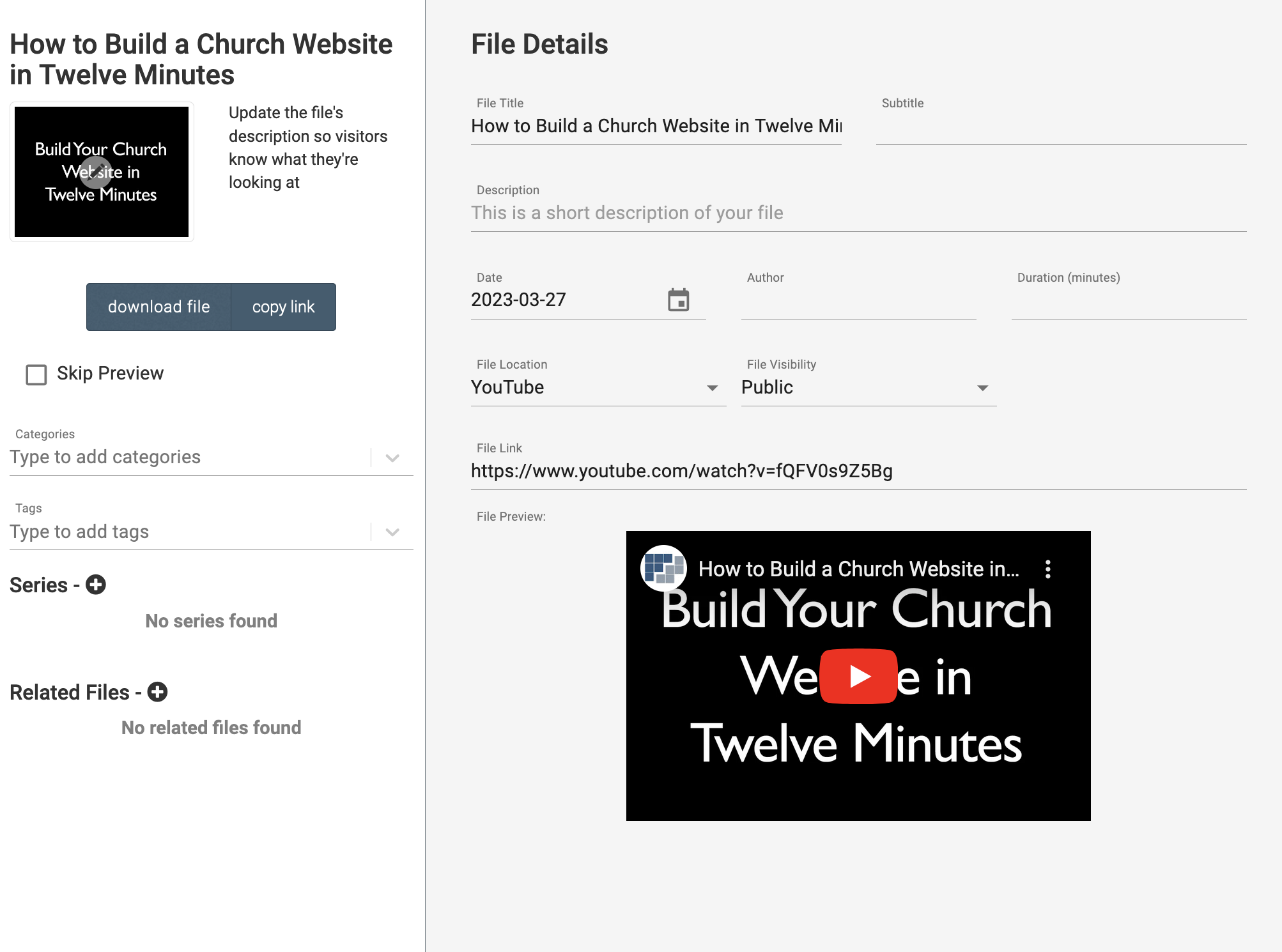Add a related file with plus icon

(x=157, y=692)
